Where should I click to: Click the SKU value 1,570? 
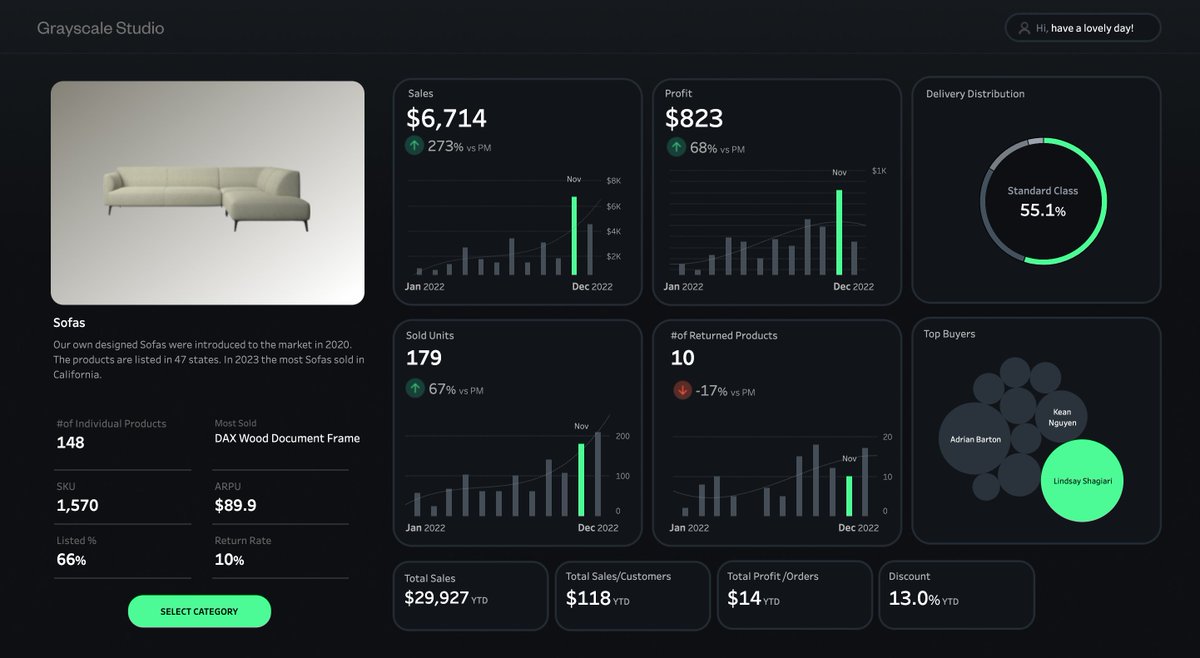click(77, 506)
